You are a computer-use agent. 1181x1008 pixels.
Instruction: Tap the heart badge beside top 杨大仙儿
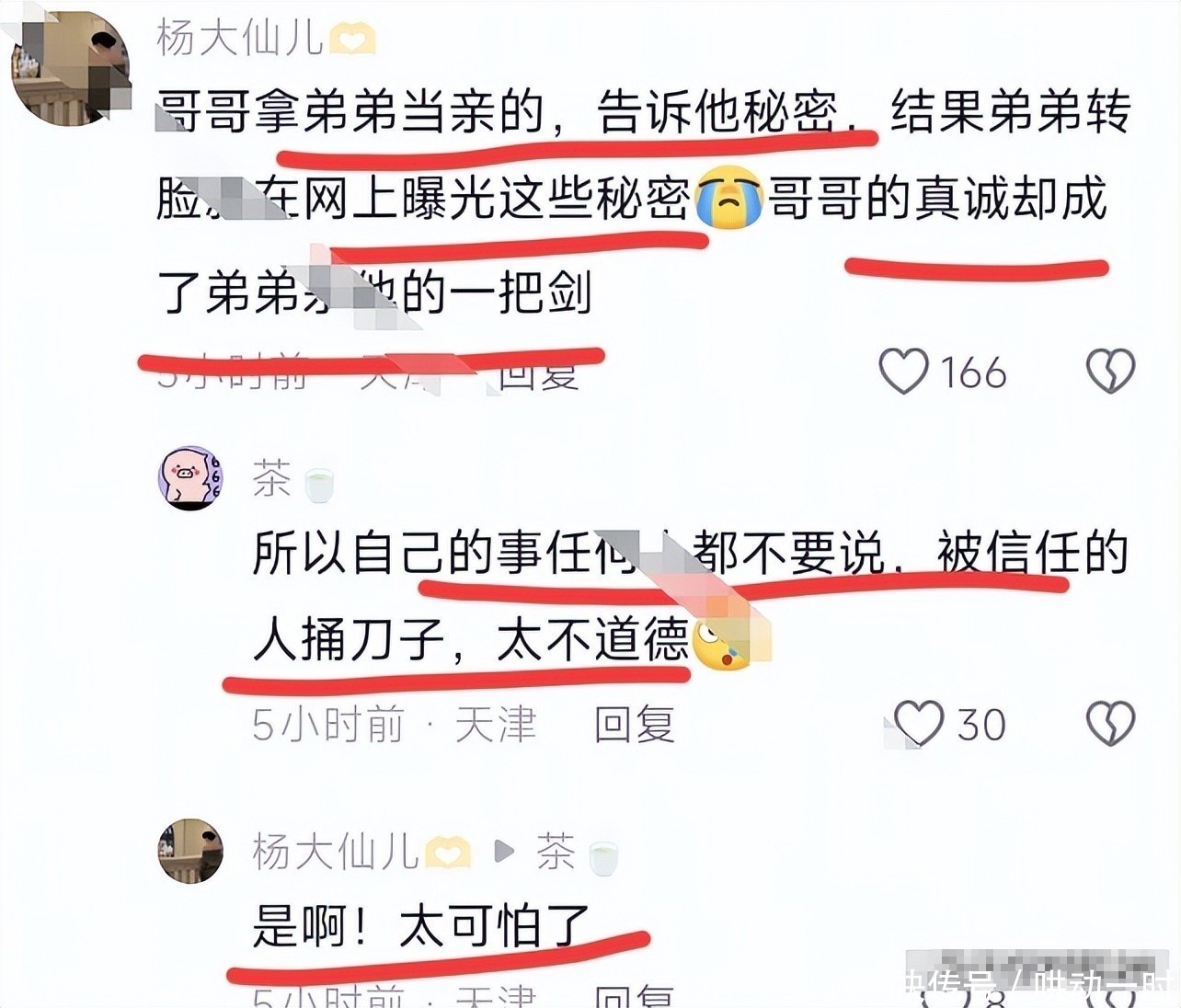pos(352,40)
